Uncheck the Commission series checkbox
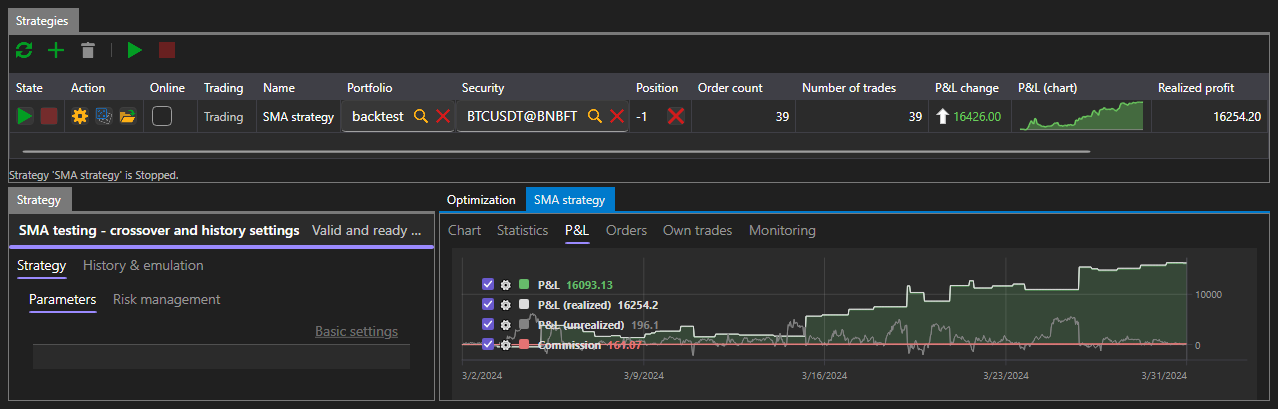The width and height of the screenshot is (1278, 409). click(x=488, y=344)
